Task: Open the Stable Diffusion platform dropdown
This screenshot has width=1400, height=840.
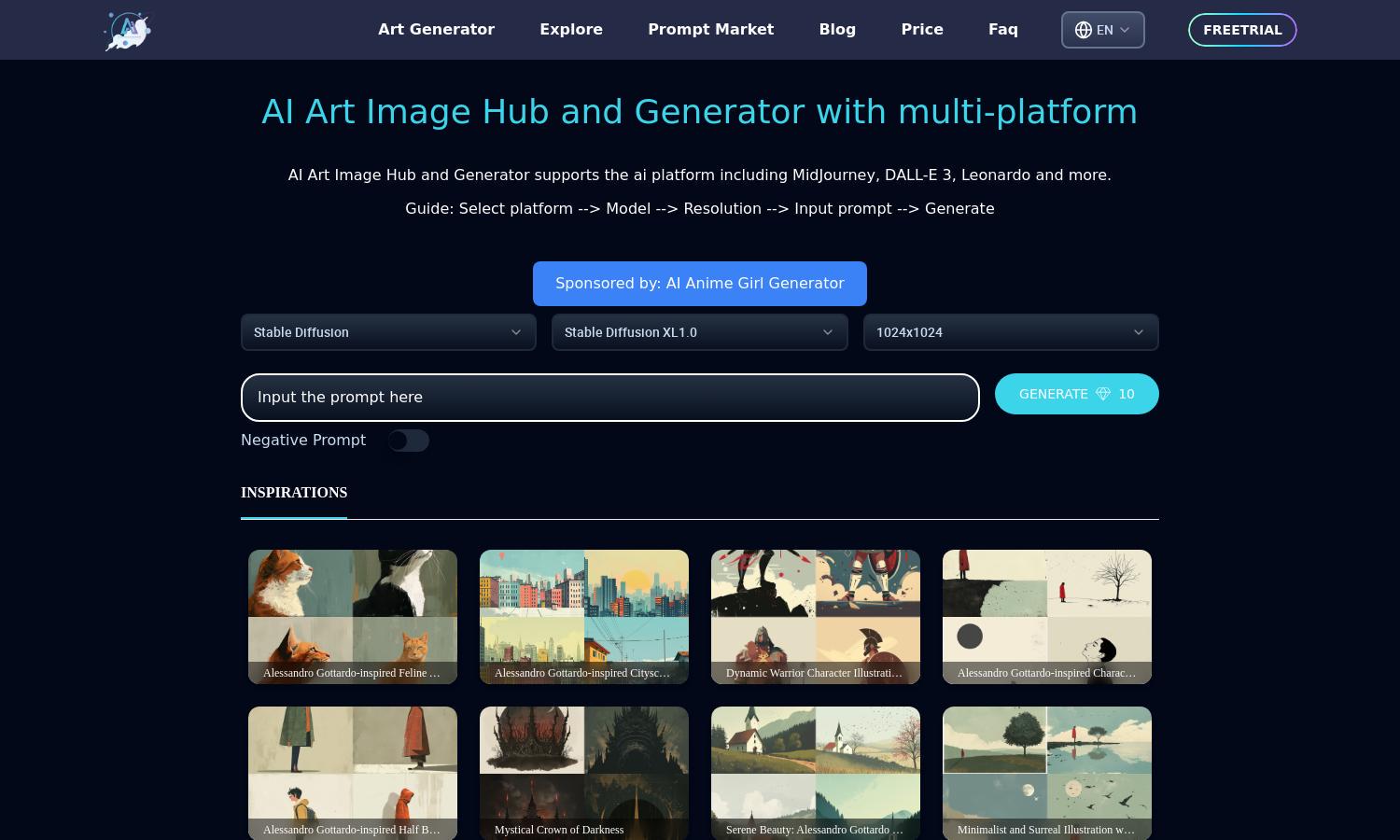Action: (x=388, y=332)
